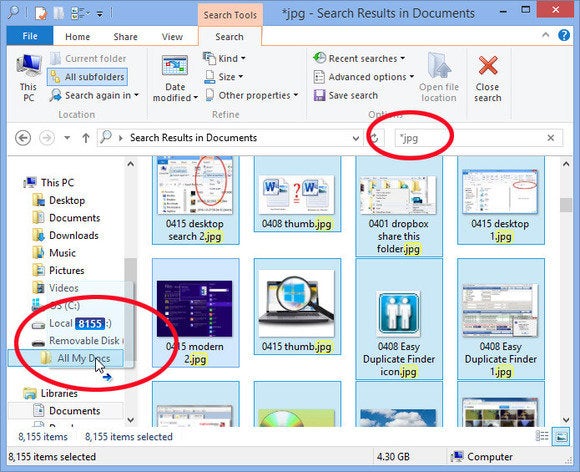The width and height of the screenshot is (580, 472).
Task: Expand the address bar history dropdown
Action: [356, 138]
